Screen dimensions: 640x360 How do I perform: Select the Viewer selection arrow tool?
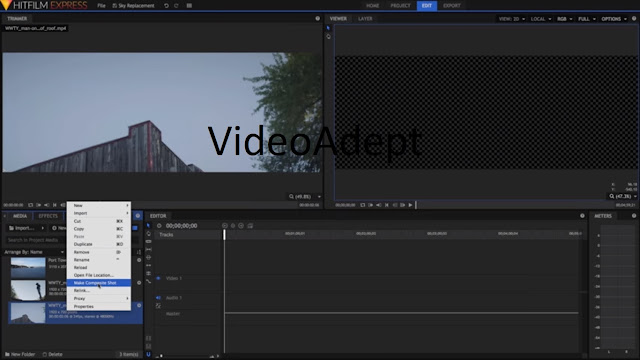(x=328, y=28)
